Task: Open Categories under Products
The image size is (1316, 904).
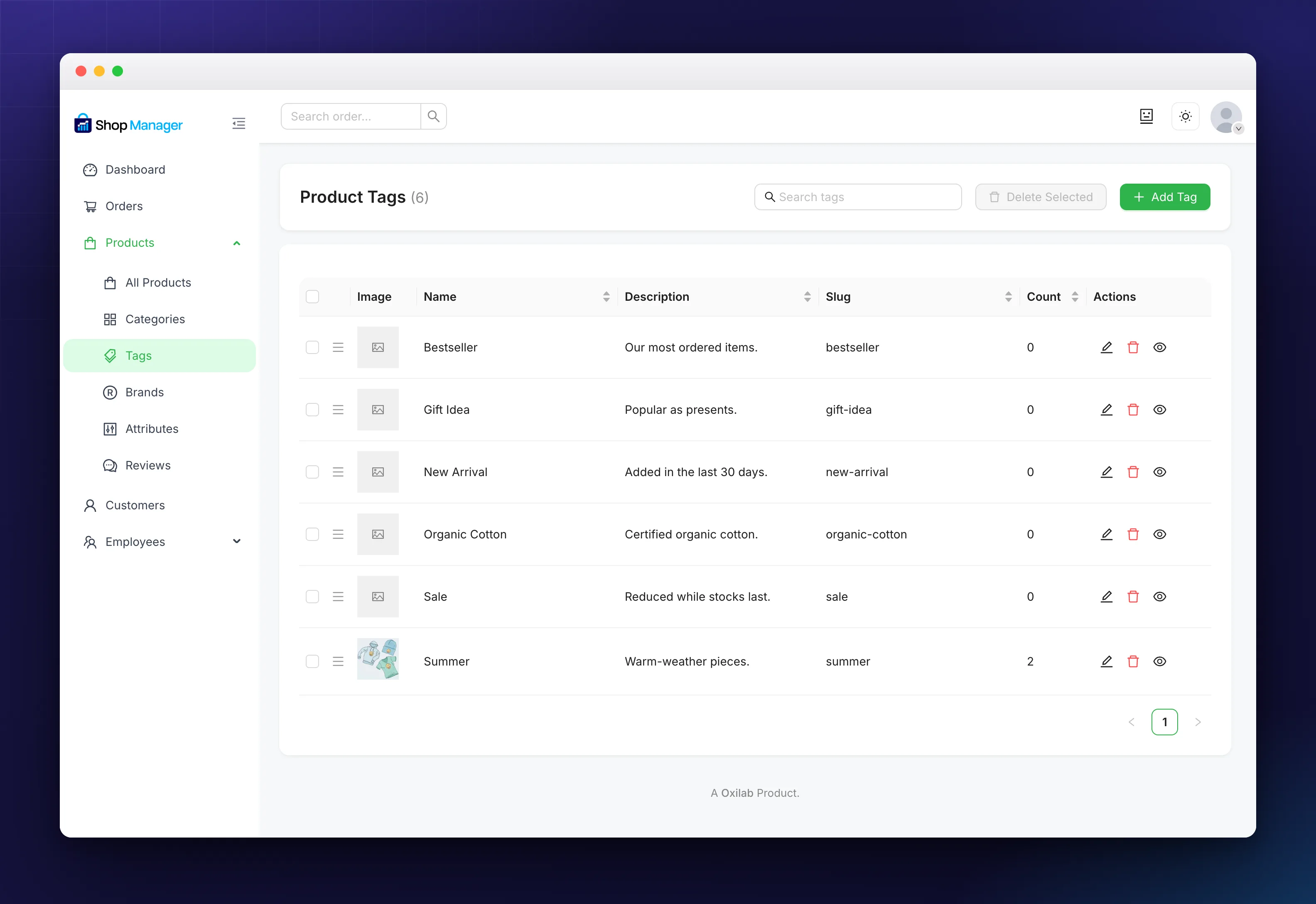Action: tap(159, 319)
